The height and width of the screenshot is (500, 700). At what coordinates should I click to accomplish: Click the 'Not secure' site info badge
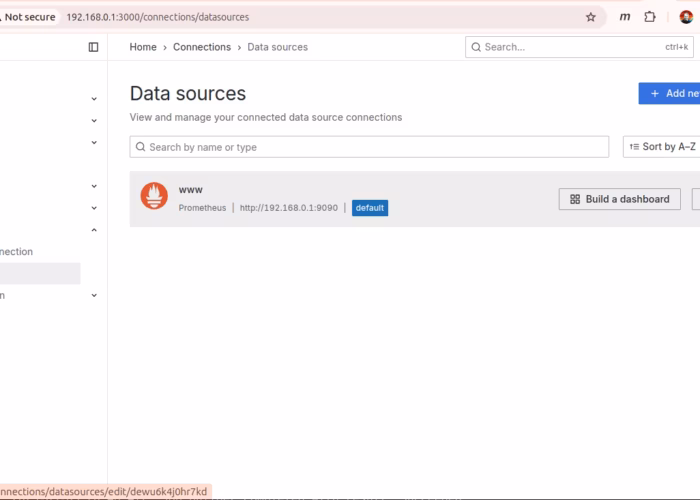[28, 17]
